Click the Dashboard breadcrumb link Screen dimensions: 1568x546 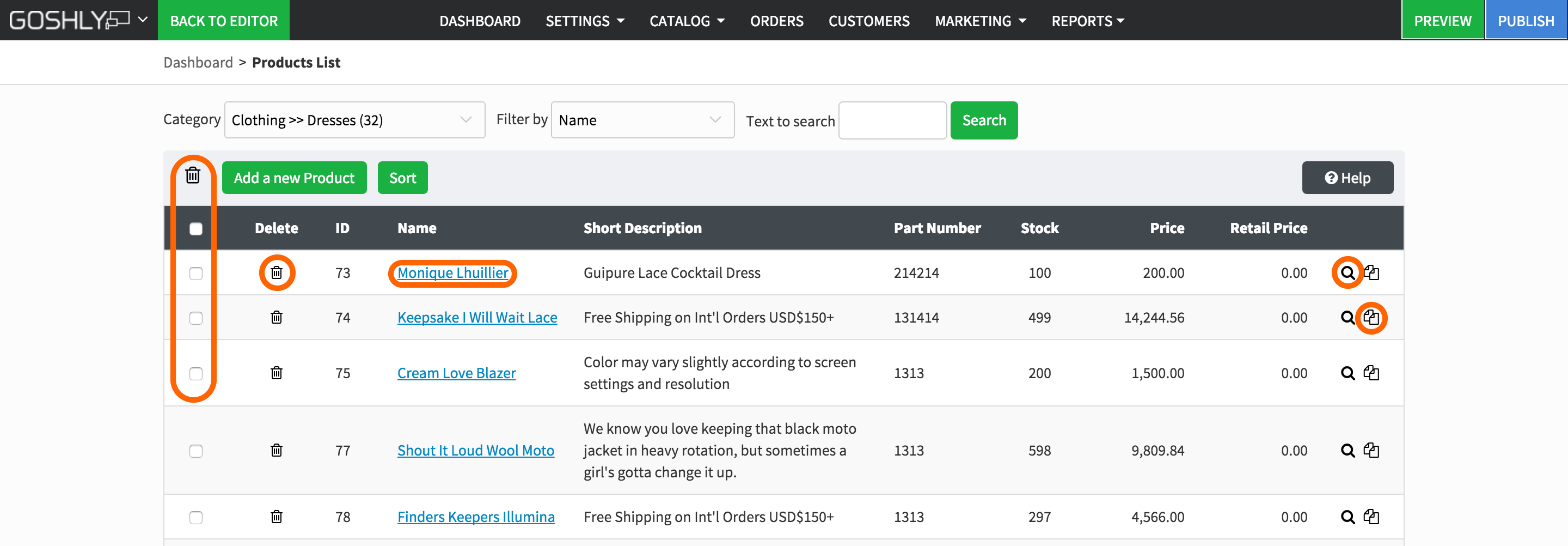pos(198,62)
